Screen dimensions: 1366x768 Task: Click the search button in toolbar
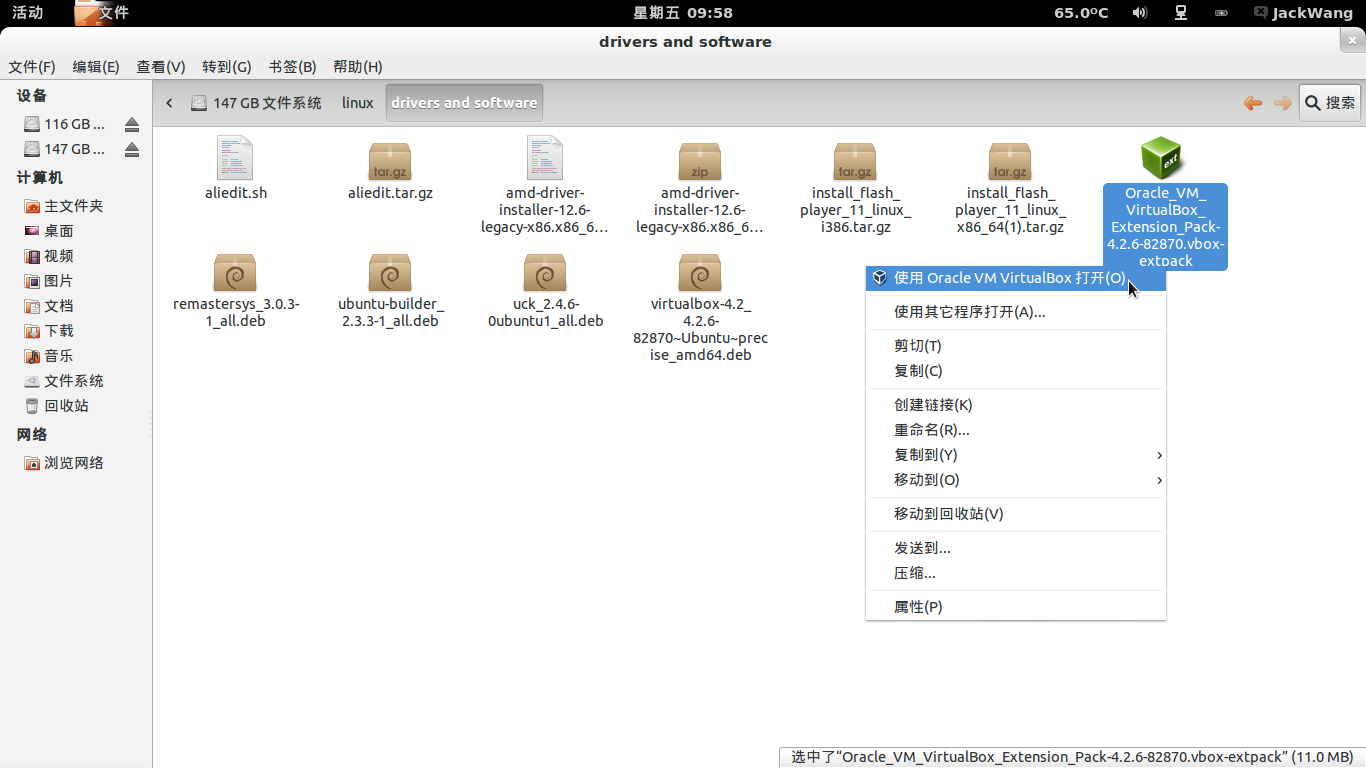tap(1330, 103)
